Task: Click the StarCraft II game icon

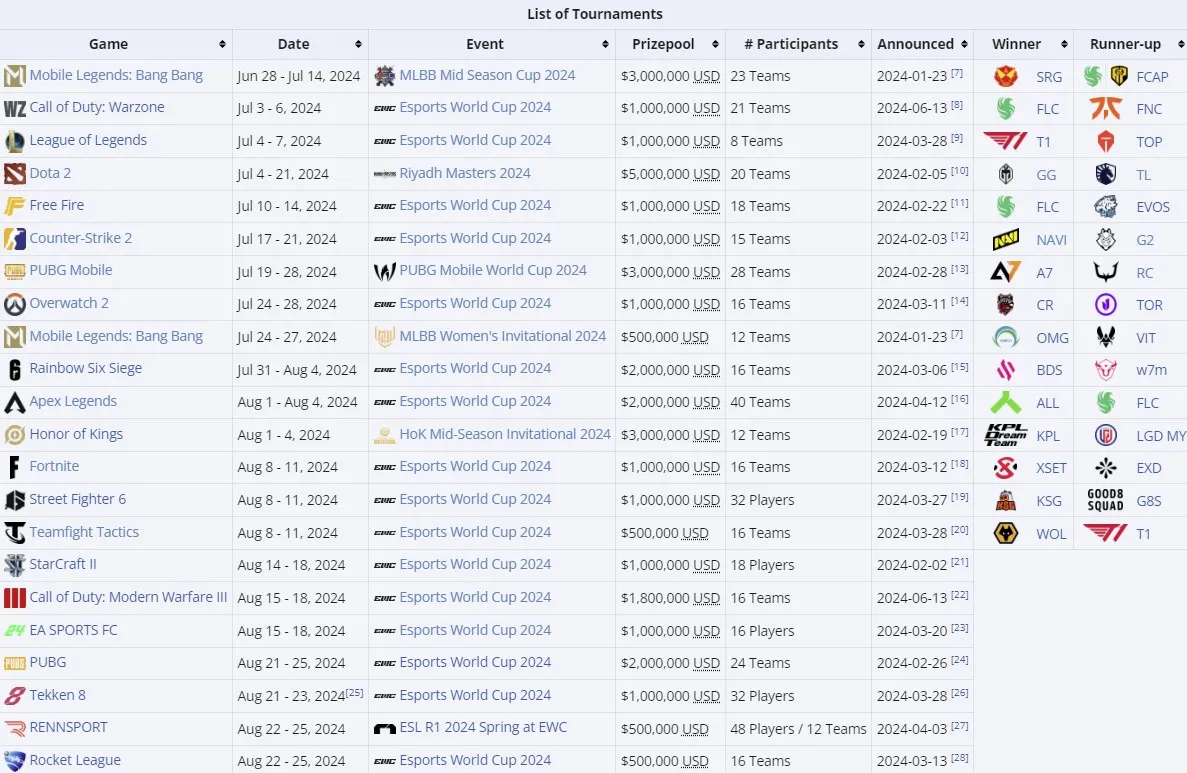Action: pos(14,565)
